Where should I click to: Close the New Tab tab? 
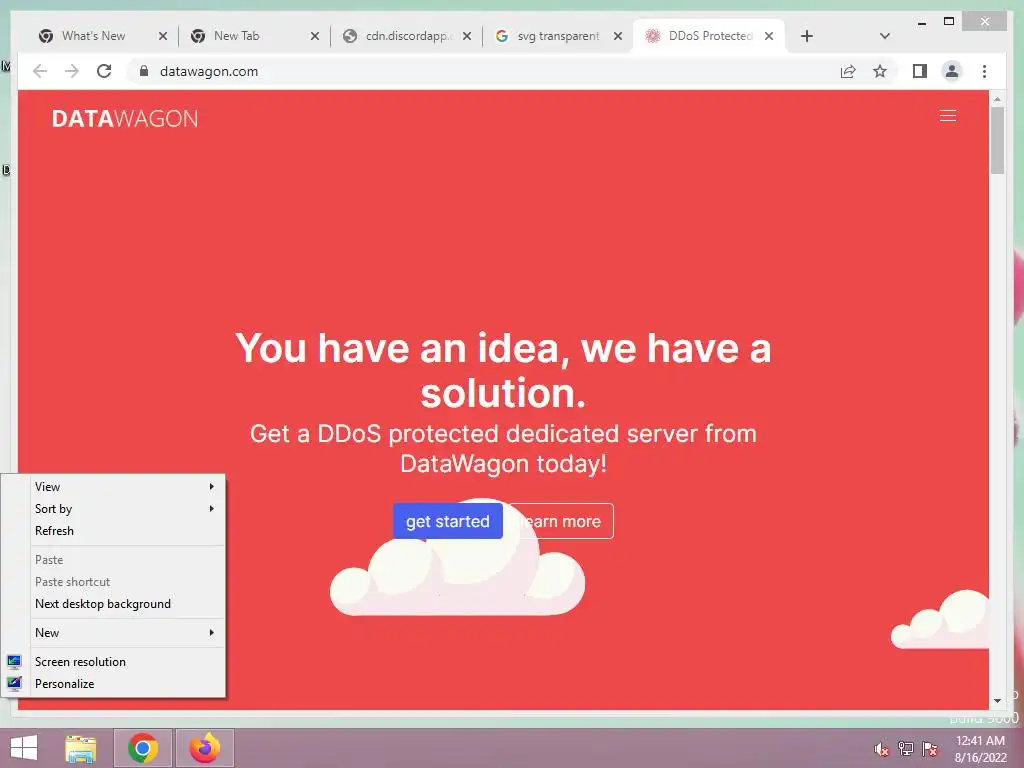coord(315,36)
